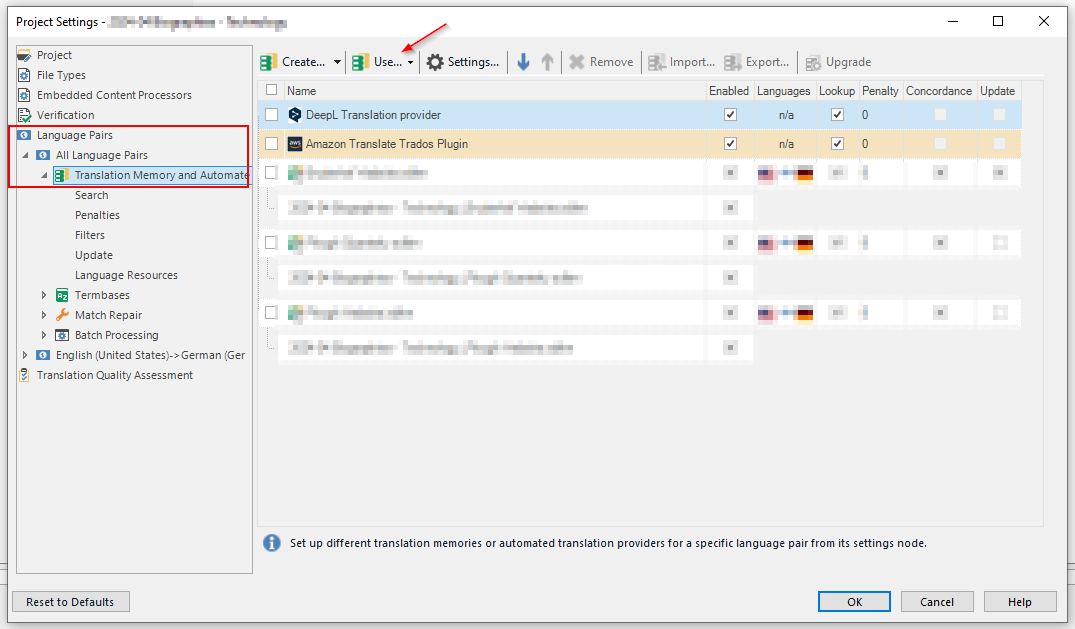Toggle the select-all header checkbox
This screenshot has height=629, width=1075.
click(271, 90)
